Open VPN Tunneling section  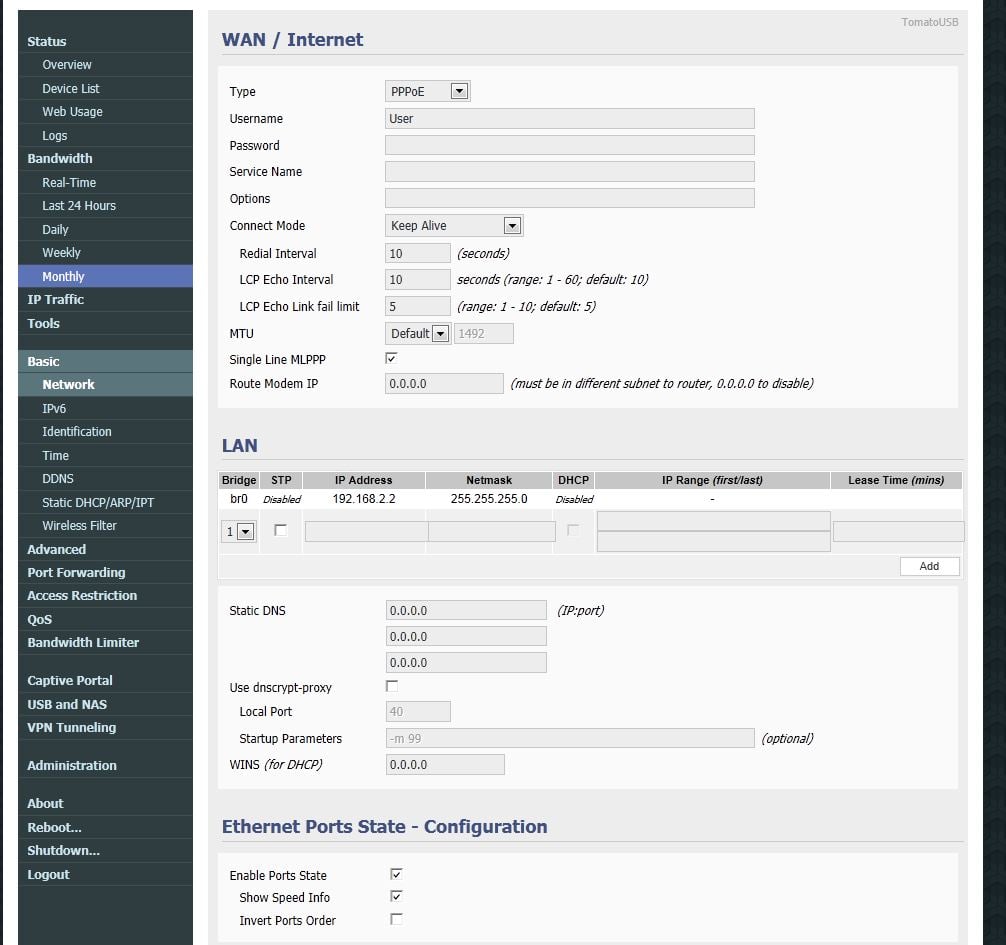click(x=71, y=727)
